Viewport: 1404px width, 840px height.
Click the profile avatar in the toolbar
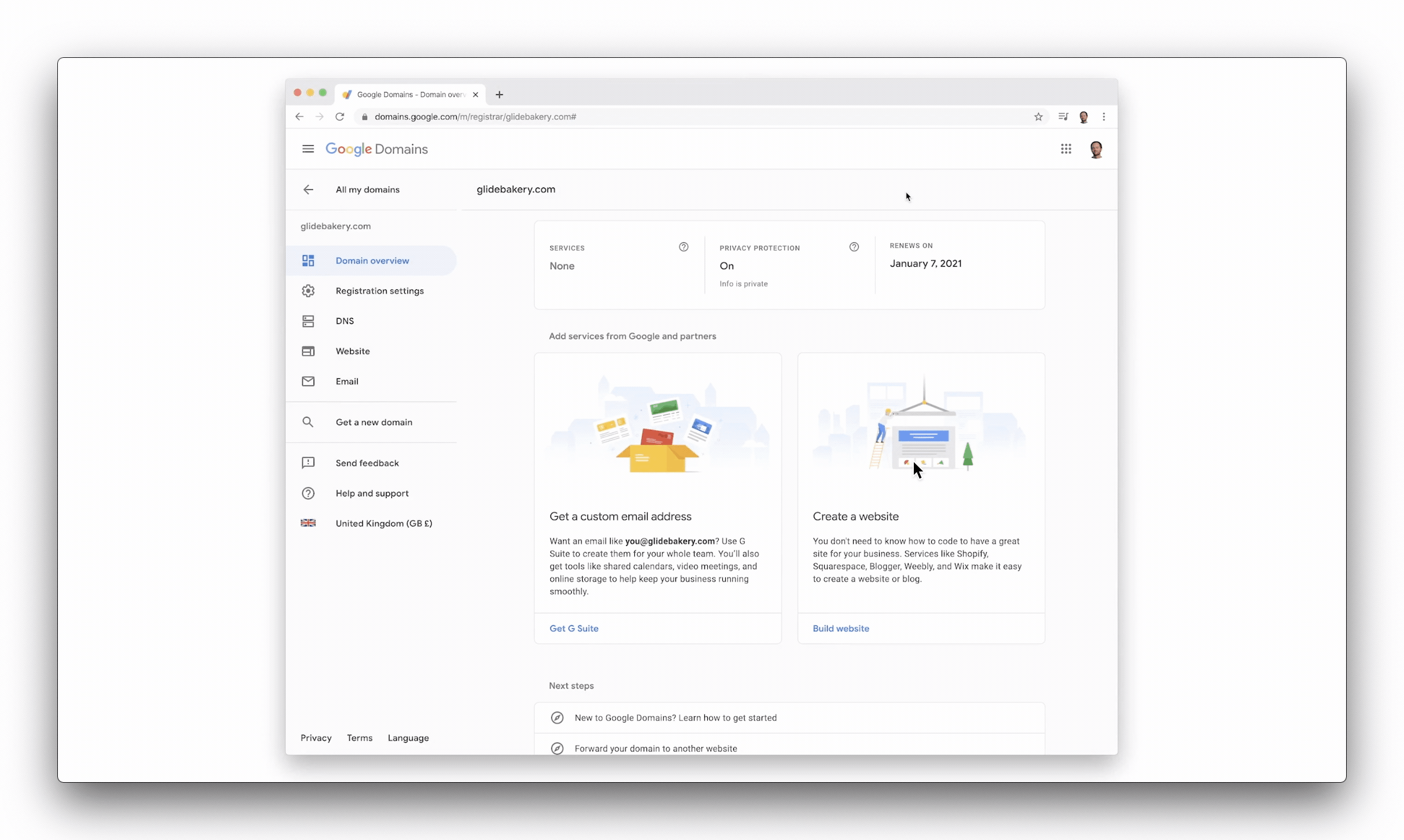(1097, 149)
